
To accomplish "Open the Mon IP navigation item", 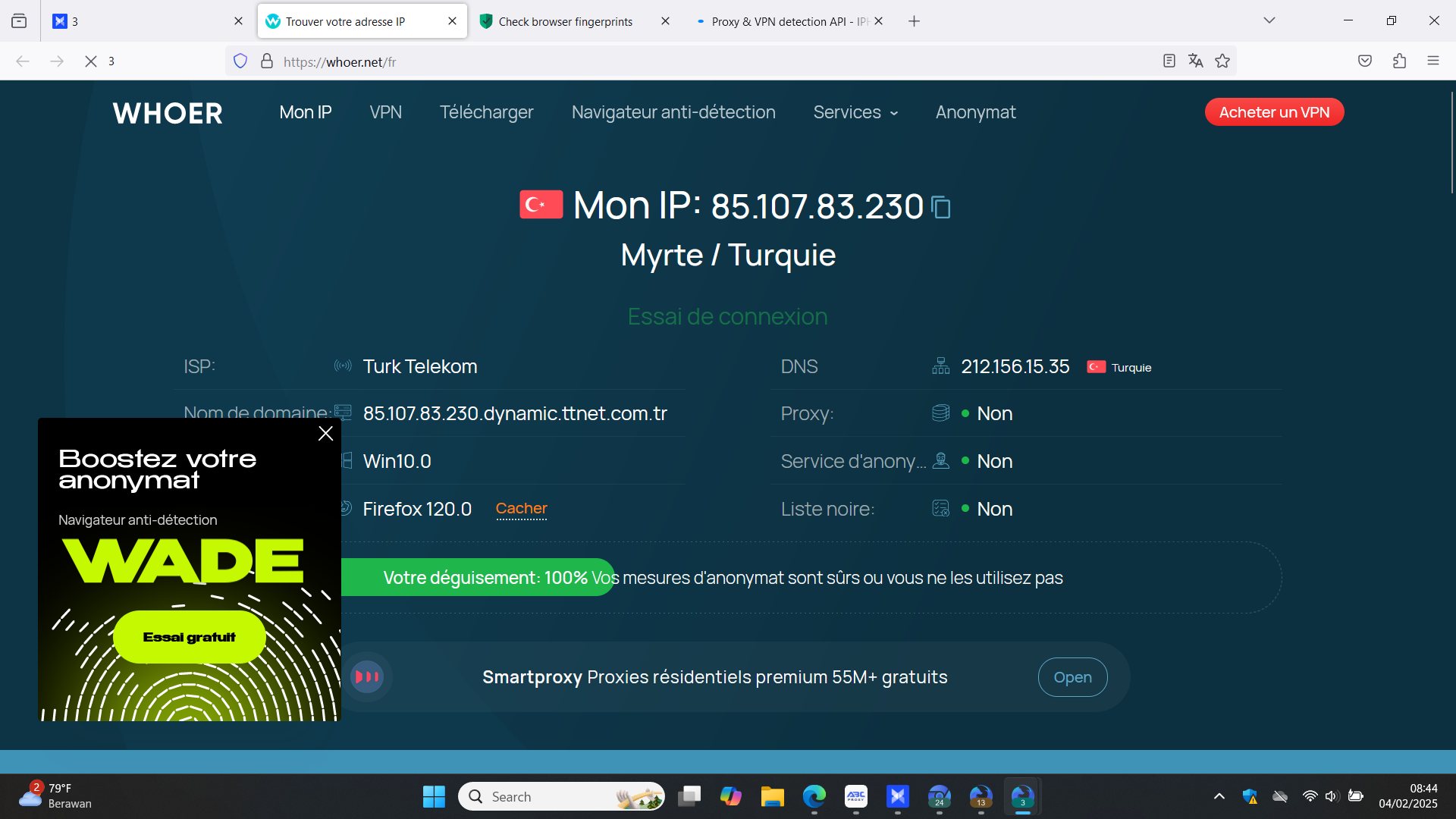I will (x=306, y=112).
